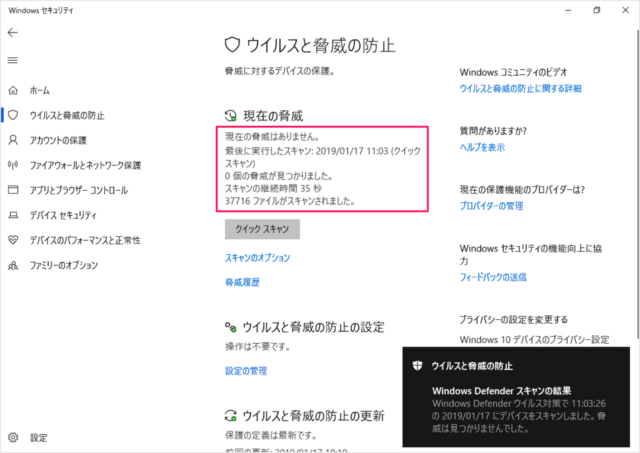
Task: Click 質問がありますか? heading
Action: click(x=493, y=131)
